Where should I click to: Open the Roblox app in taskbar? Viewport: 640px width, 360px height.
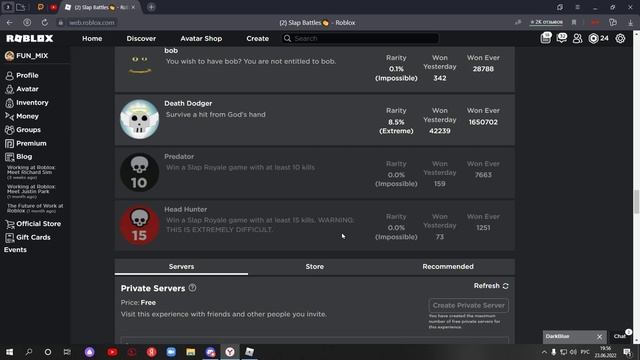pos(249,352)
